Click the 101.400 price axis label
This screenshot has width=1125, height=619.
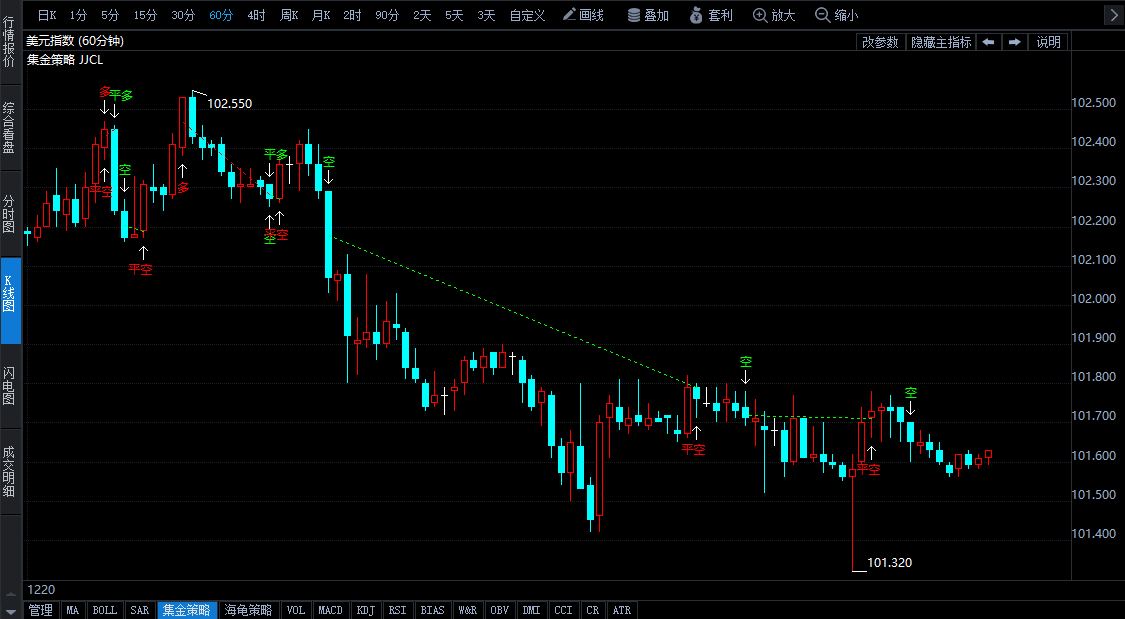coord(1093,534)
